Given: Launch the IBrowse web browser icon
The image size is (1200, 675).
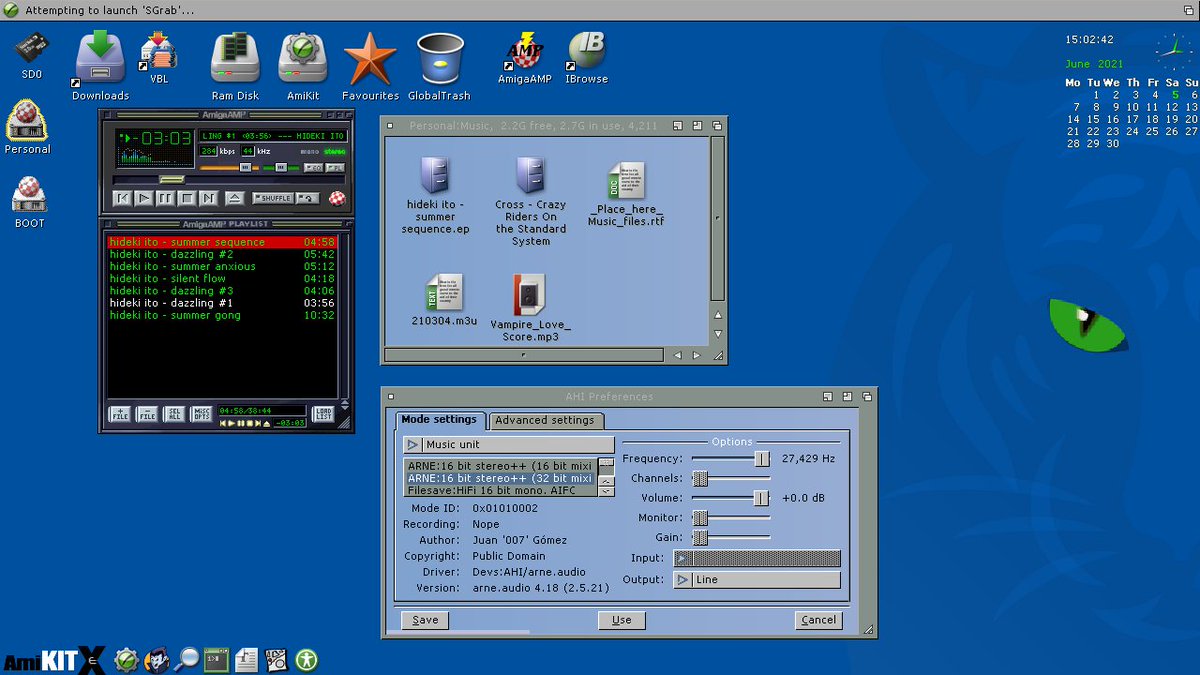Looking at the screenshot, I should point(586,51).
